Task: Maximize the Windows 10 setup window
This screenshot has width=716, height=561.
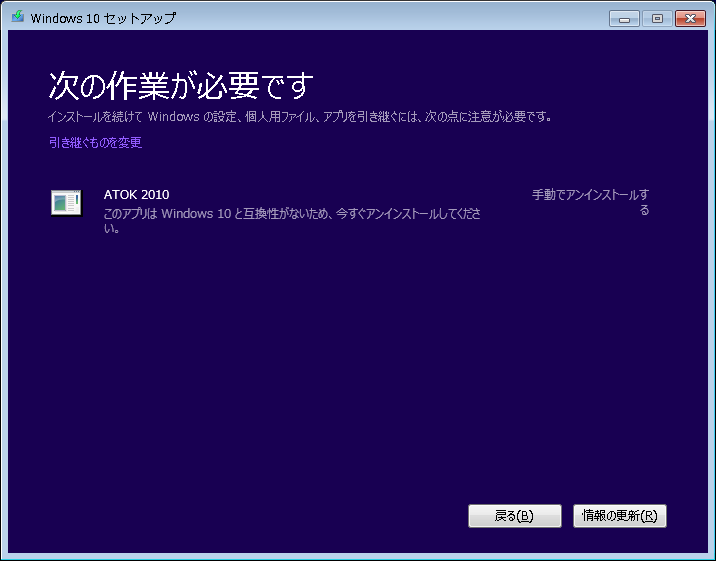Action: tap(657, 19)
